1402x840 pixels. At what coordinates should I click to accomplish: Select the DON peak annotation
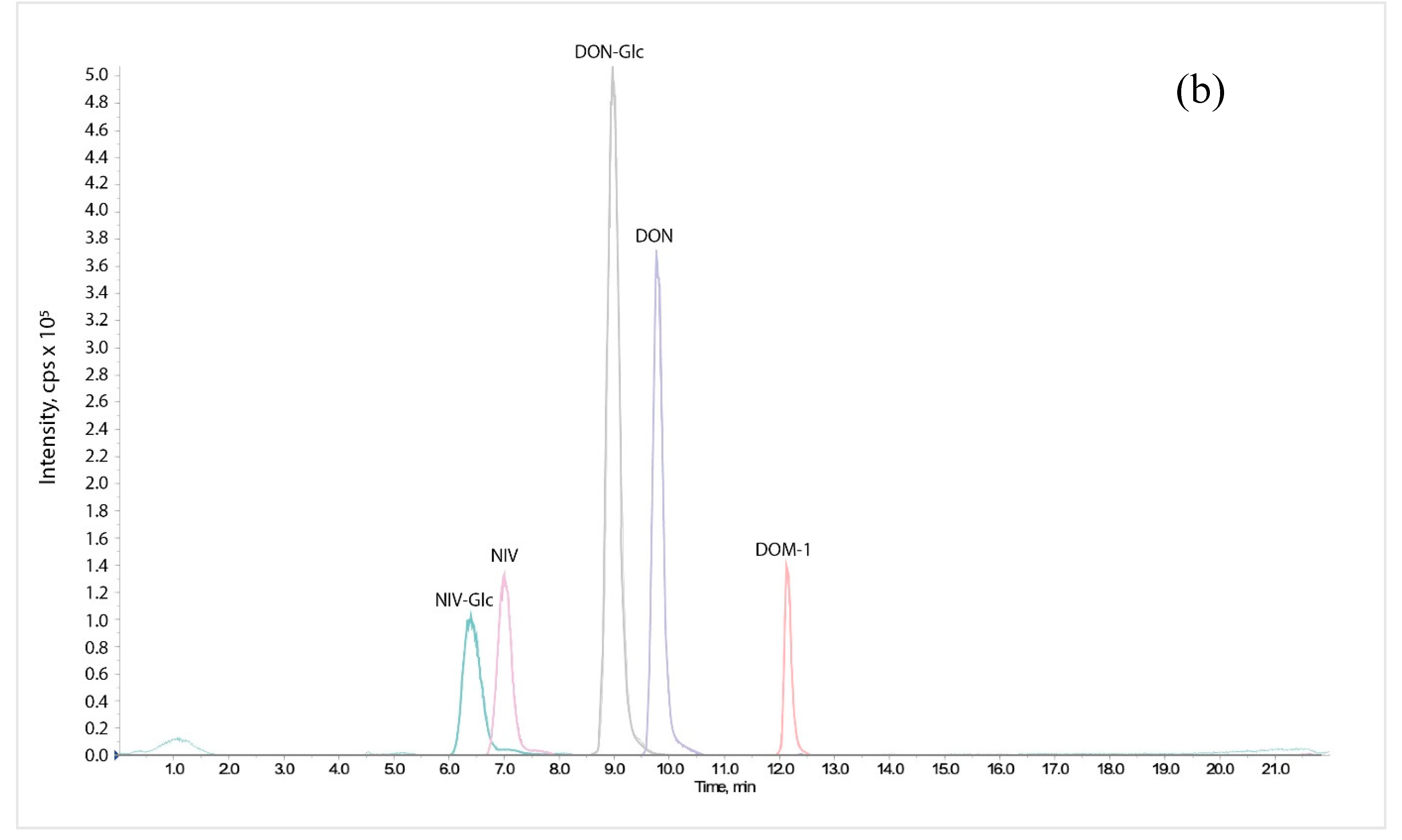tap(655, 237)
